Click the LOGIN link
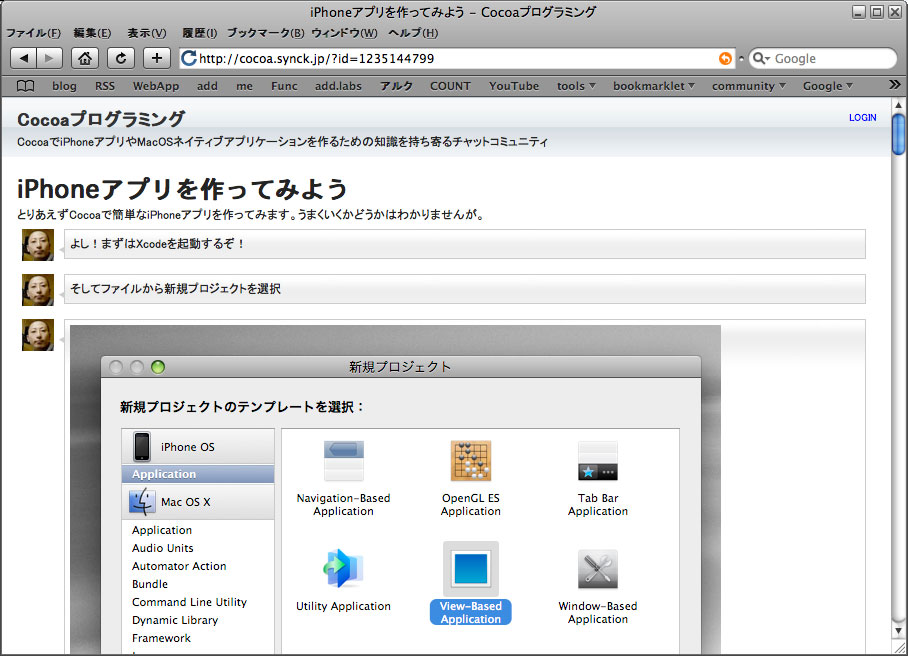The width and height of the screenshot is (908, 656). (x=863, y=118)
